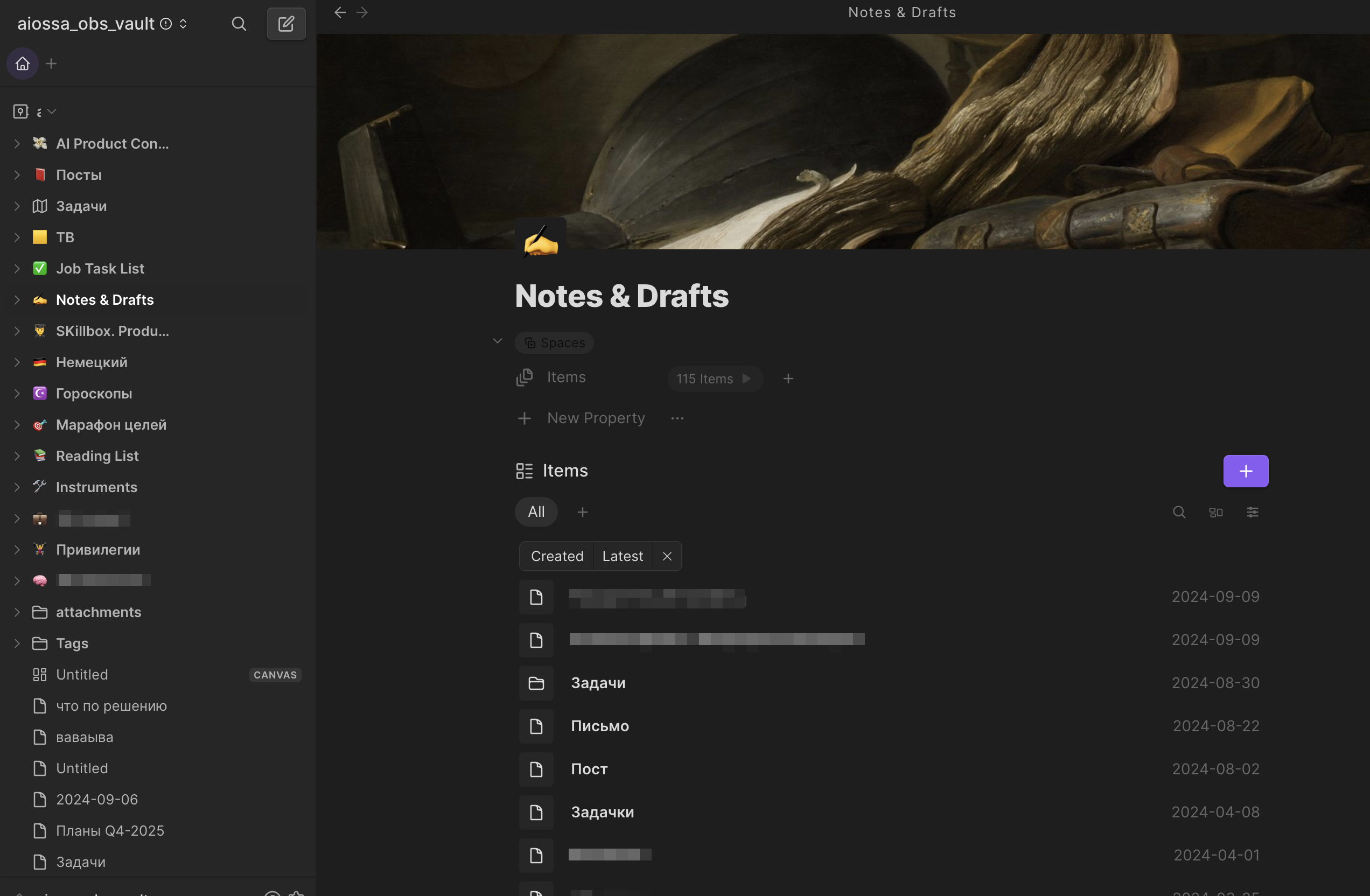Click the quick note compose icon
The width and height of the screenshot is (1370, 896).
[286, 23]
